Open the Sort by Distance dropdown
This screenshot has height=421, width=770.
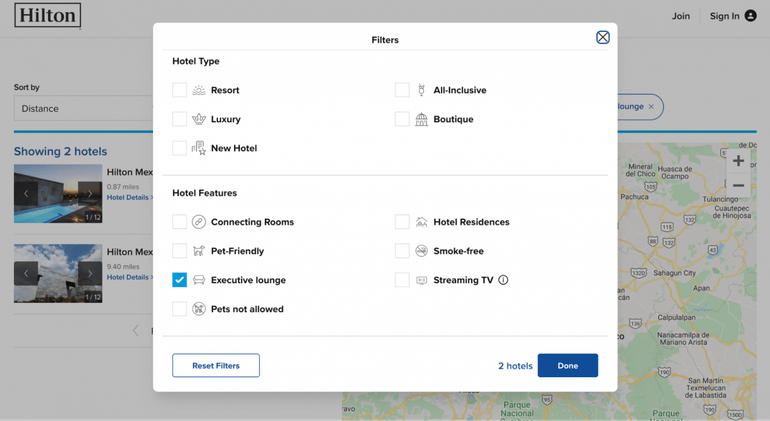(x=82, y=108)
